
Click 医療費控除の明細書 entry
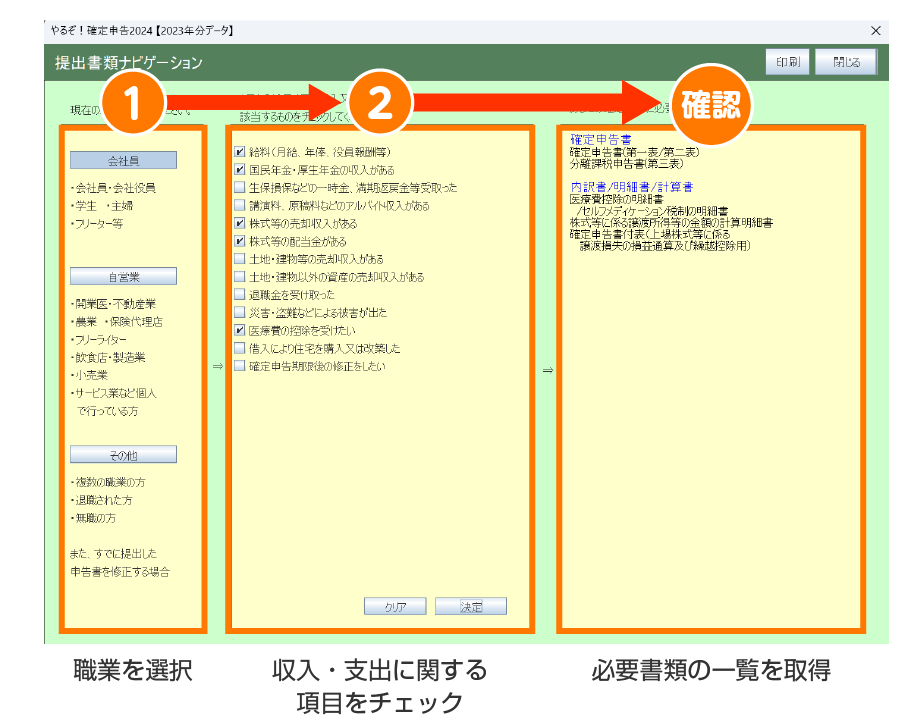(x=616, y=199)
